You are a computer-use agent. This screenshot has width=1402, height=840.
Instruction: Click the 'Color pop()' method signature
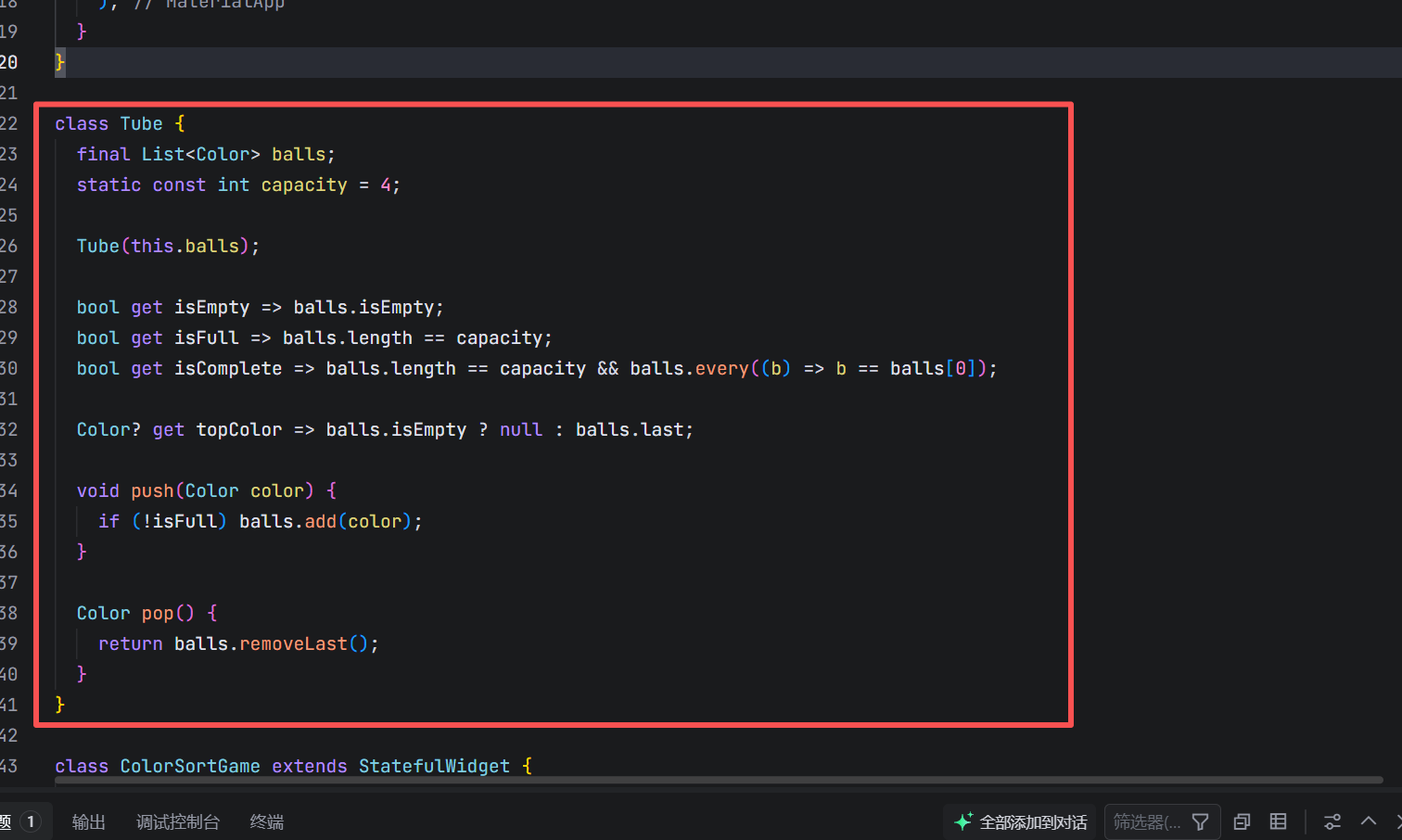(x=135, y=613)
